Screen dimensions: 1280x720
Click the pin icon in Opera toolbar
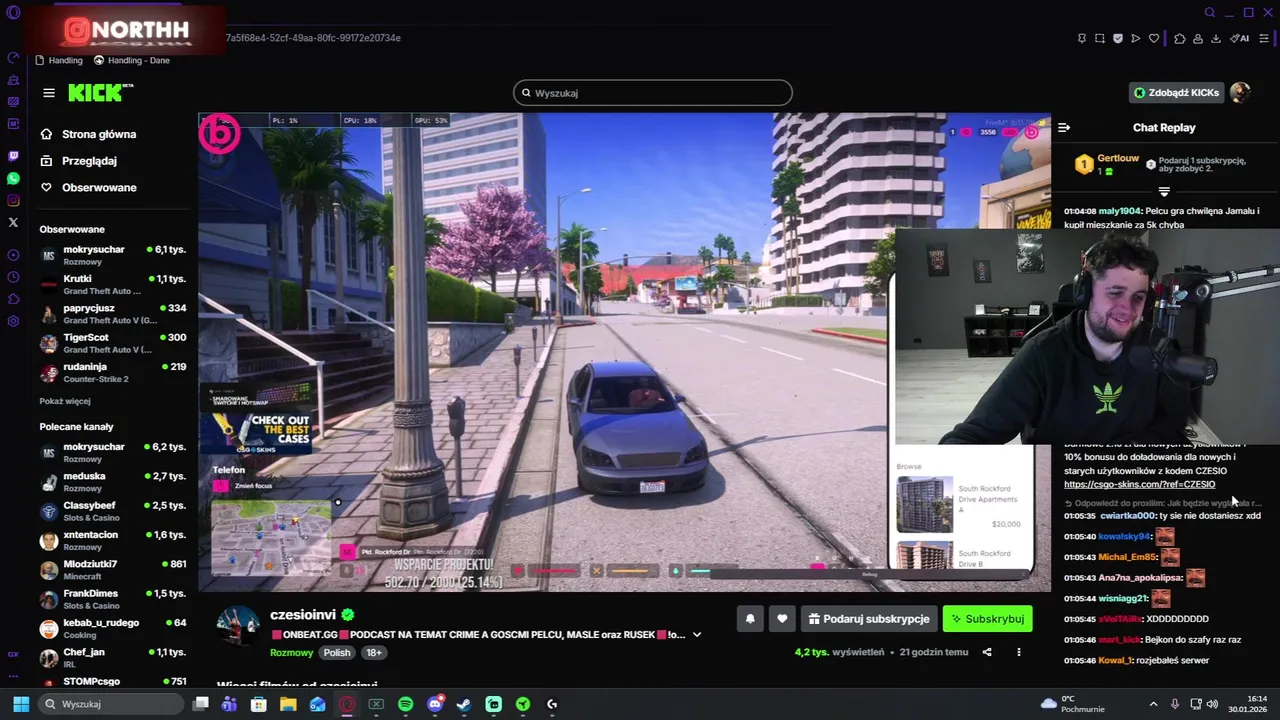tap(1082, 38)
